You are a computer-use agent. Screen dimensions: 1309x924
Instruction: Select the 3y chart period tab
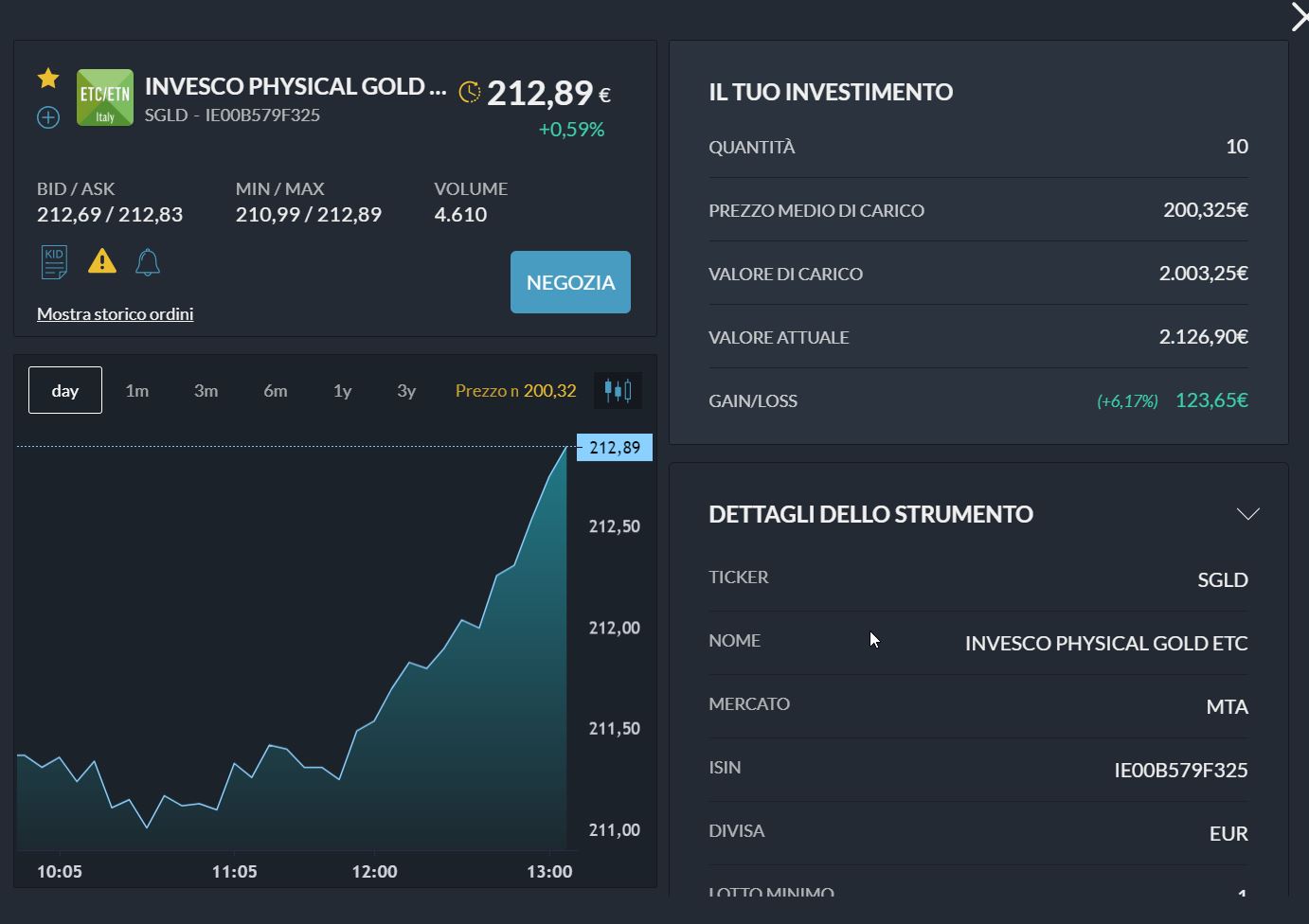click(x=406, y=390)
